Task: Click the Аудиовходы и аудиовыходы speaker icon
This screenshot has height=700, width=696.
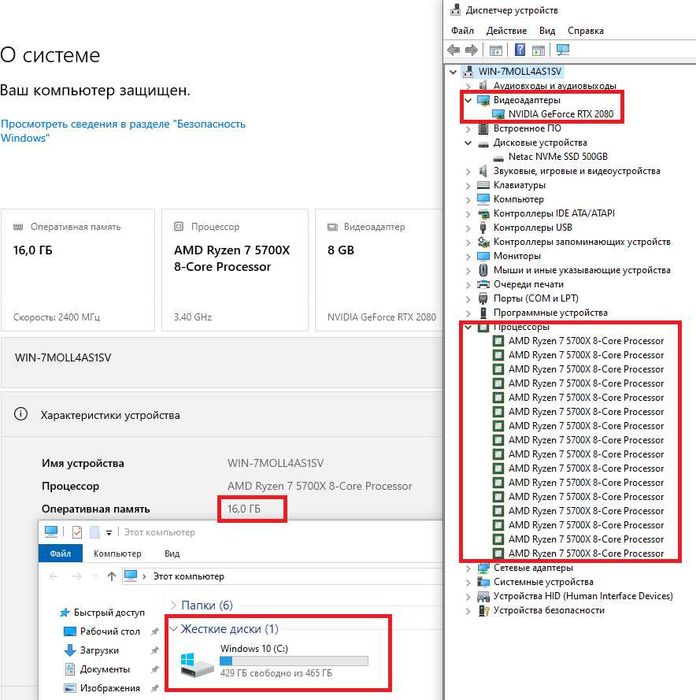Action: coord(483,85)
